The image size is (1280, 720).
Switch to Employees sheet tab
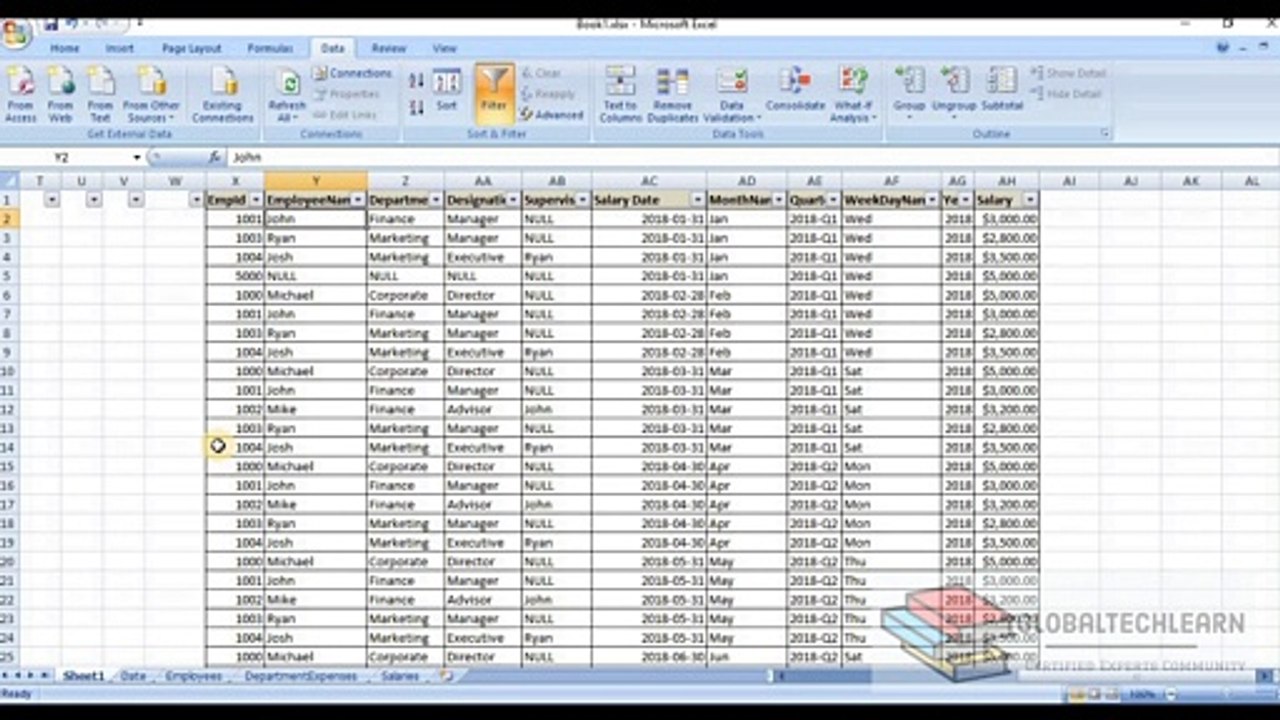(194, 676)
